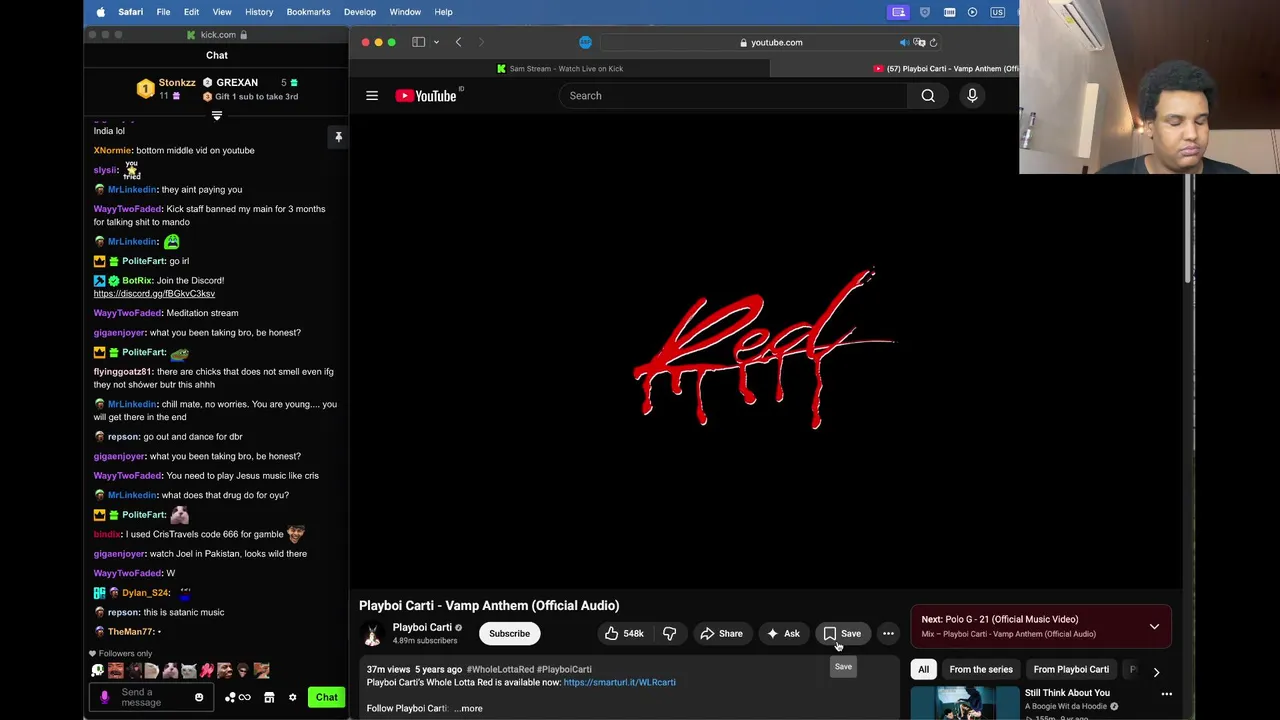Image resolution: width=1280 pixels, height=720 pixels.
Task: Open the Kick shop storefront icon
Action: [269, 698]
